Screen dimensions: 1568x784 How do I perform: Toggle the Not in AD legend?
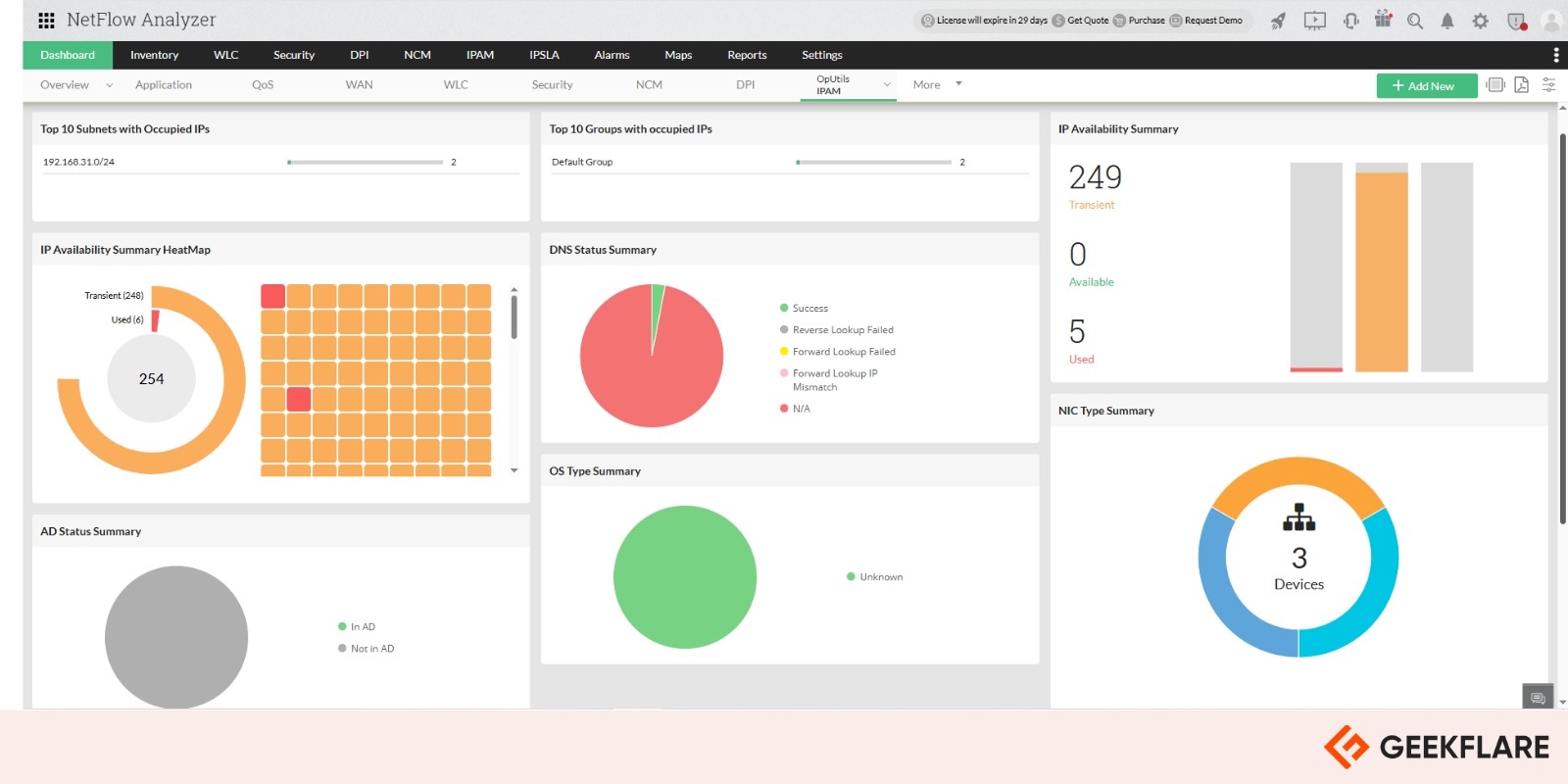(x=366, y=649)
